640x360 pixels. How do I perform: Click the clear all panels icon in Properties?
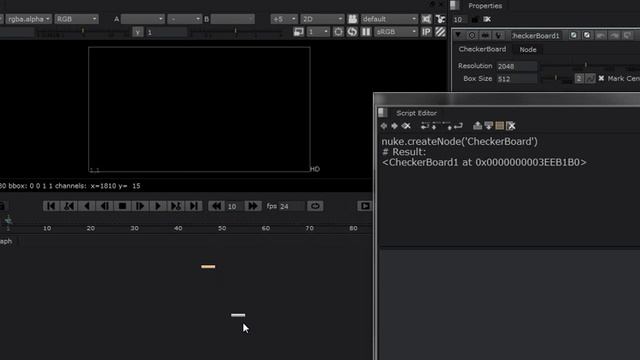(x=487, y=19)
